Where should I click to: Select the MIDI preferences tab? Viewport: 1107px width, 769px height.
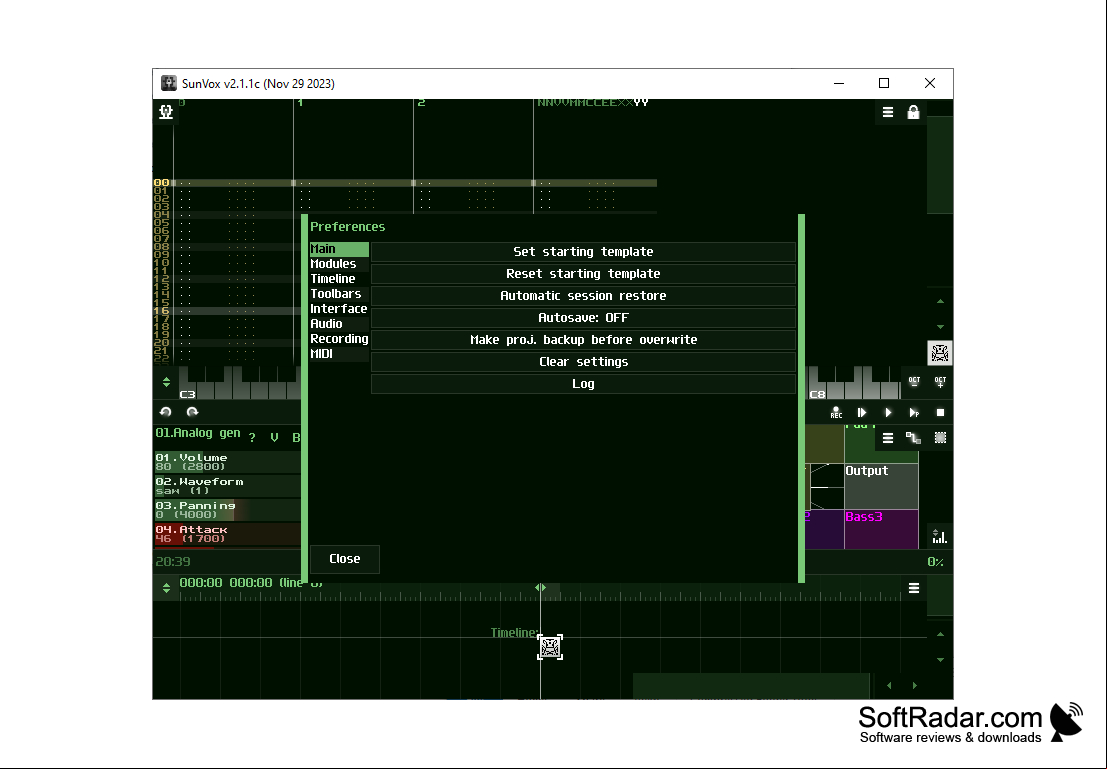coord(339,353)
